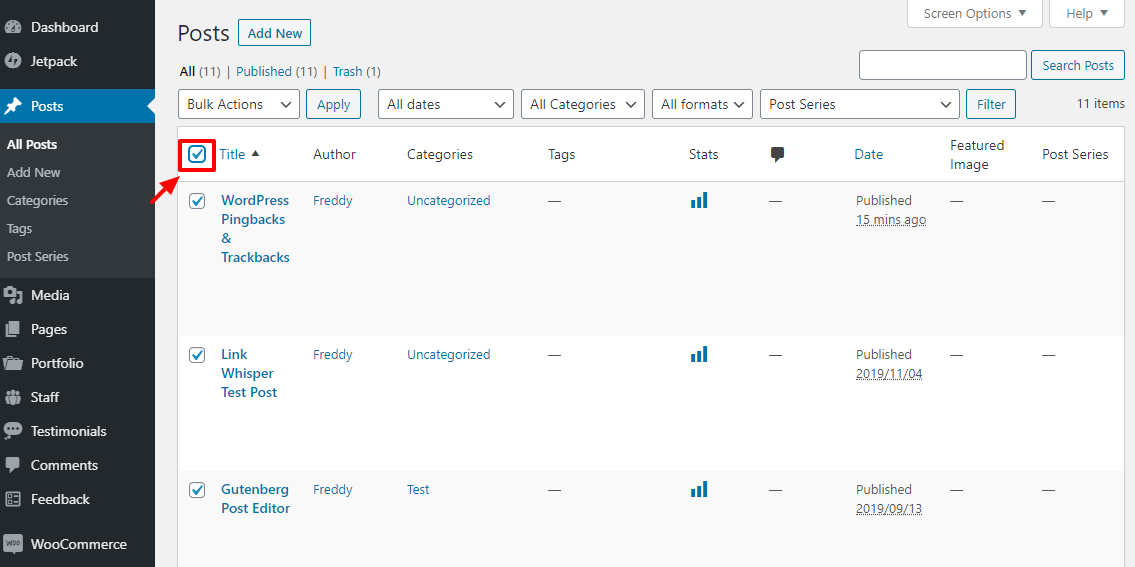The image size is (1135, 567).
Task: Click the Portfolio folder icon
Action: coord(13,363)
